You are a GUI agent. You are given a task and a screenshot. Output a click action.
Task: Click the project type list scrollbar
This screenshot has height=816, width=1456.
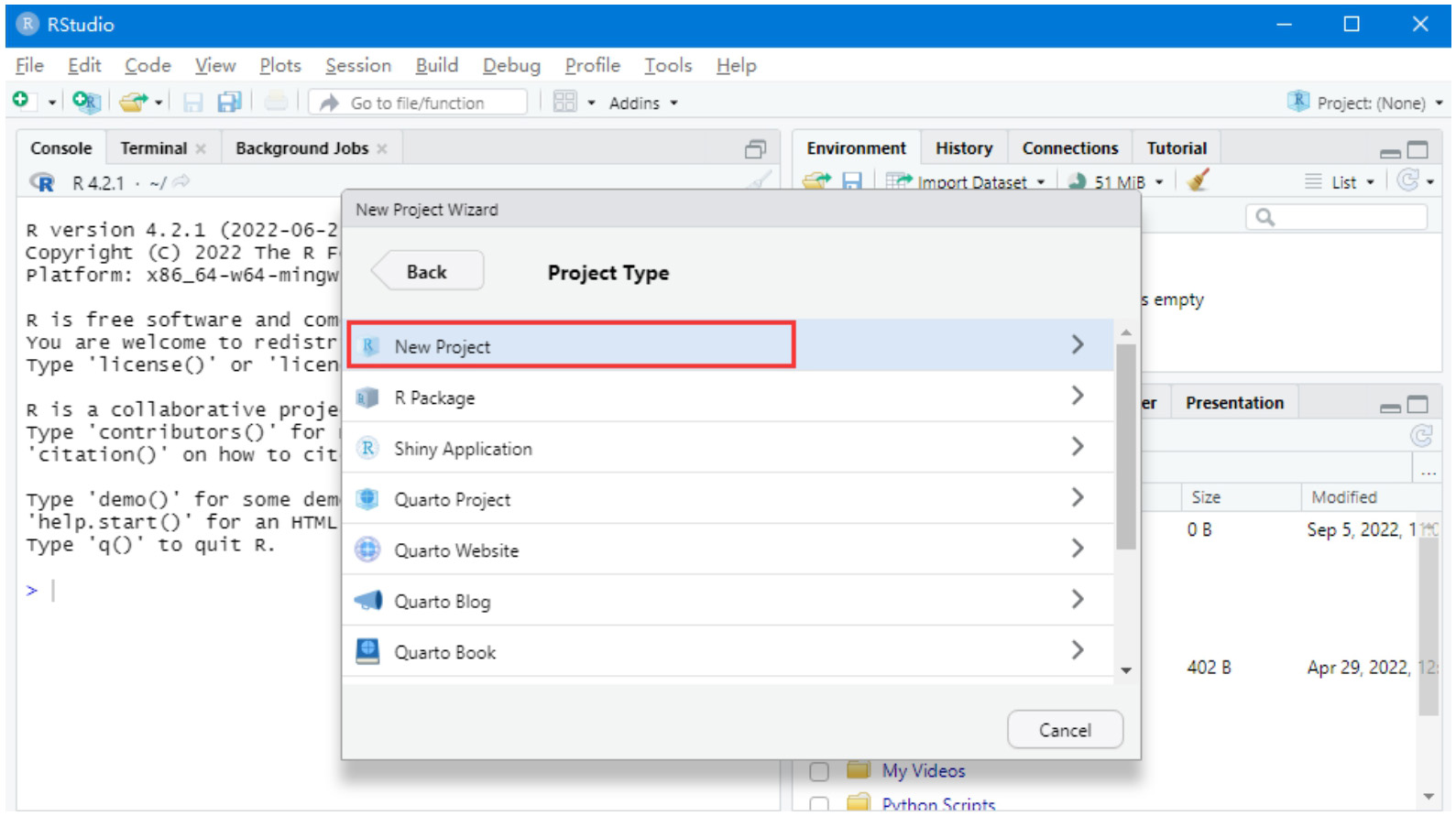pyautogui.click(x=1126, y=449)
